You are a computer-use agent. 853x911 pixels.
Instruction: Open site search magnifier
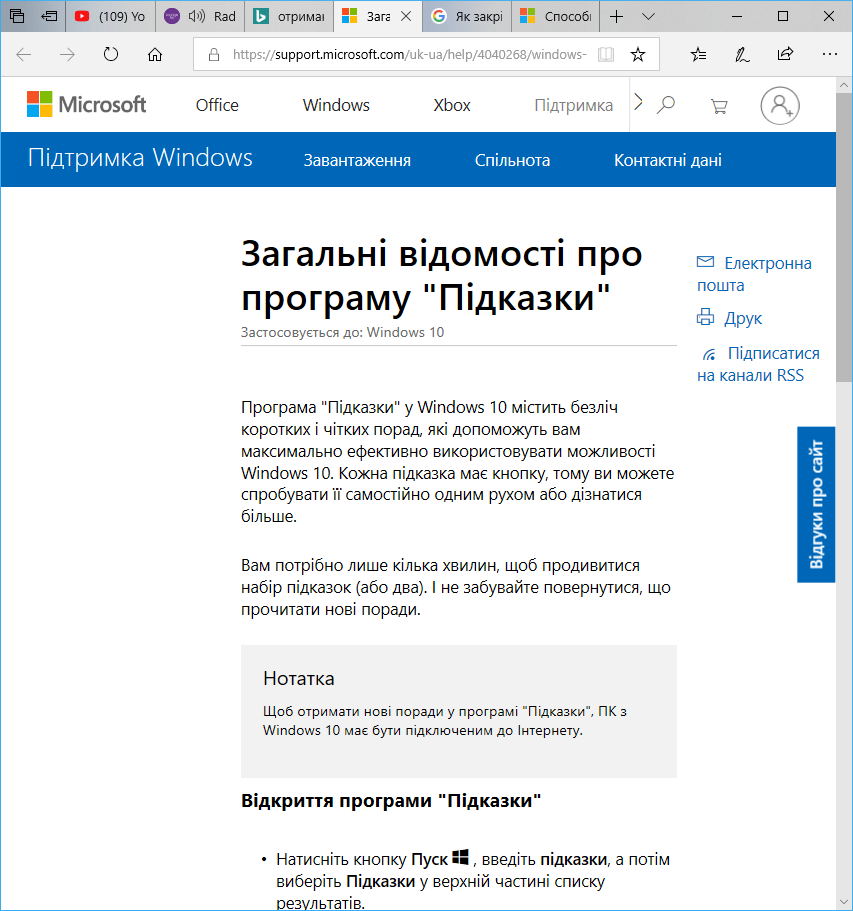(x=666, y=105)
